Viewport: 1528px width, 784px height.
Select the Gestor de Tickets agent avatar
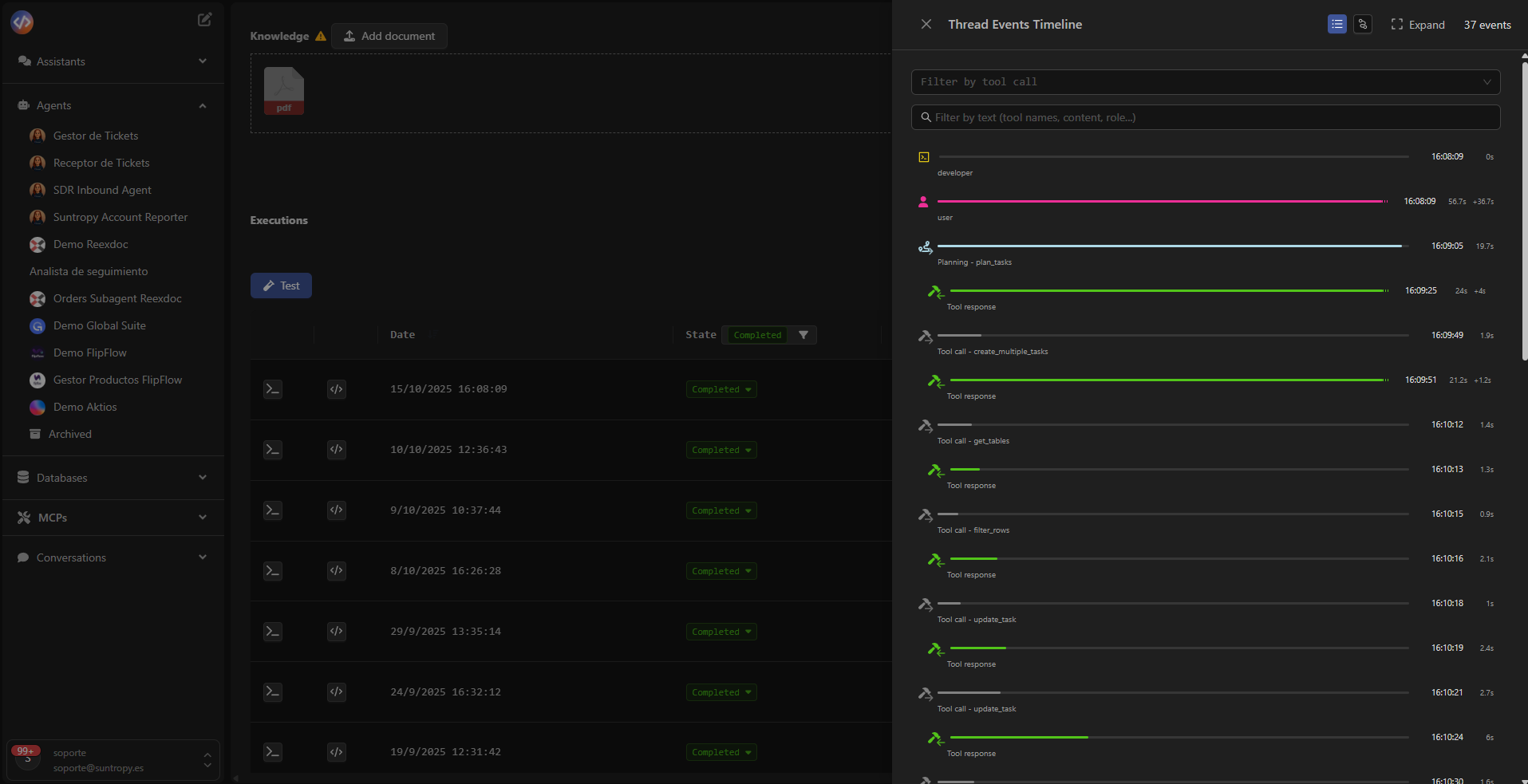point(37,136)
